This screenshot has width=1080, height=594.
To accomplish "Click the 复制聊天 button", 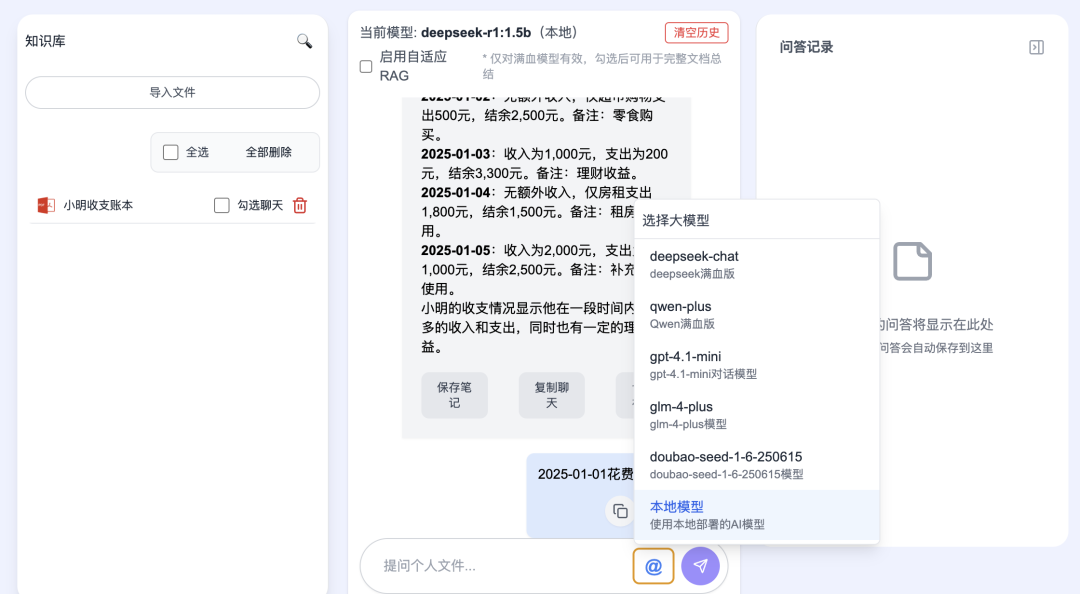I will (x=552, y=395).
